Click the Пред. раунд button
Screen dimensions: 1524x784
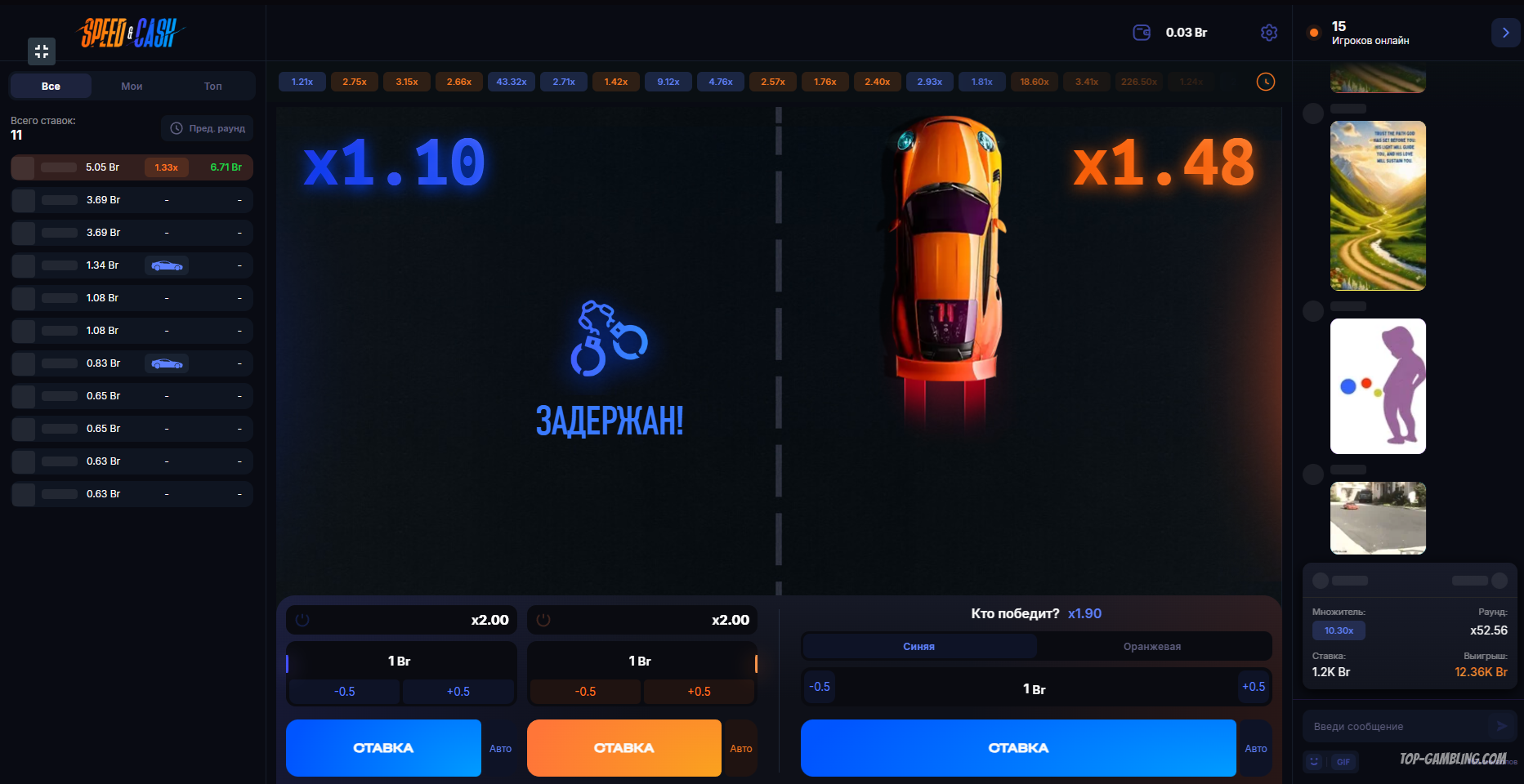pos(208,128)
